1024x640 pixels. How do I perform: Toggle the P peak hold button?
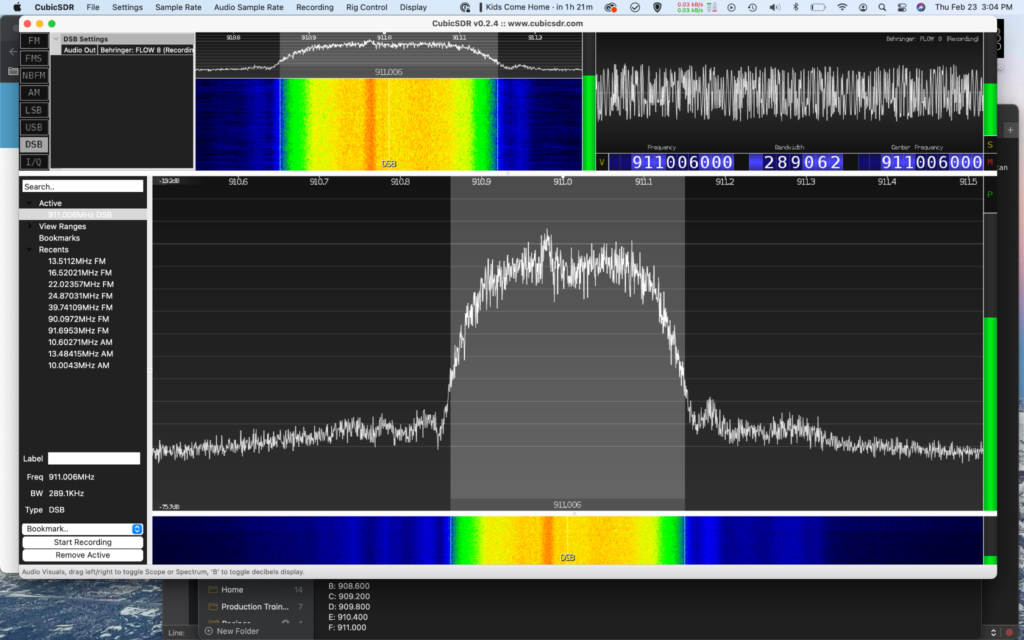pyautogui.click(x=990, y=195)
